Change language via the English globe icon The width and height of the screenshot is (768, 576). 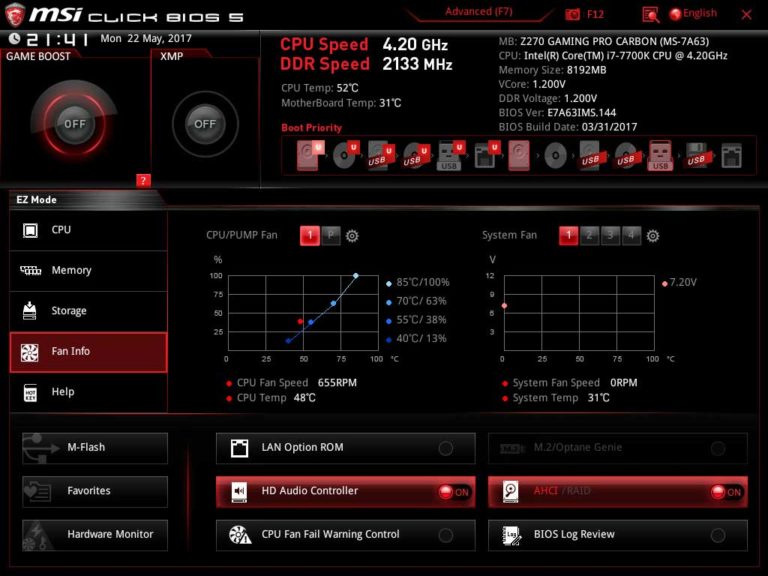click(x=675, y=14)
